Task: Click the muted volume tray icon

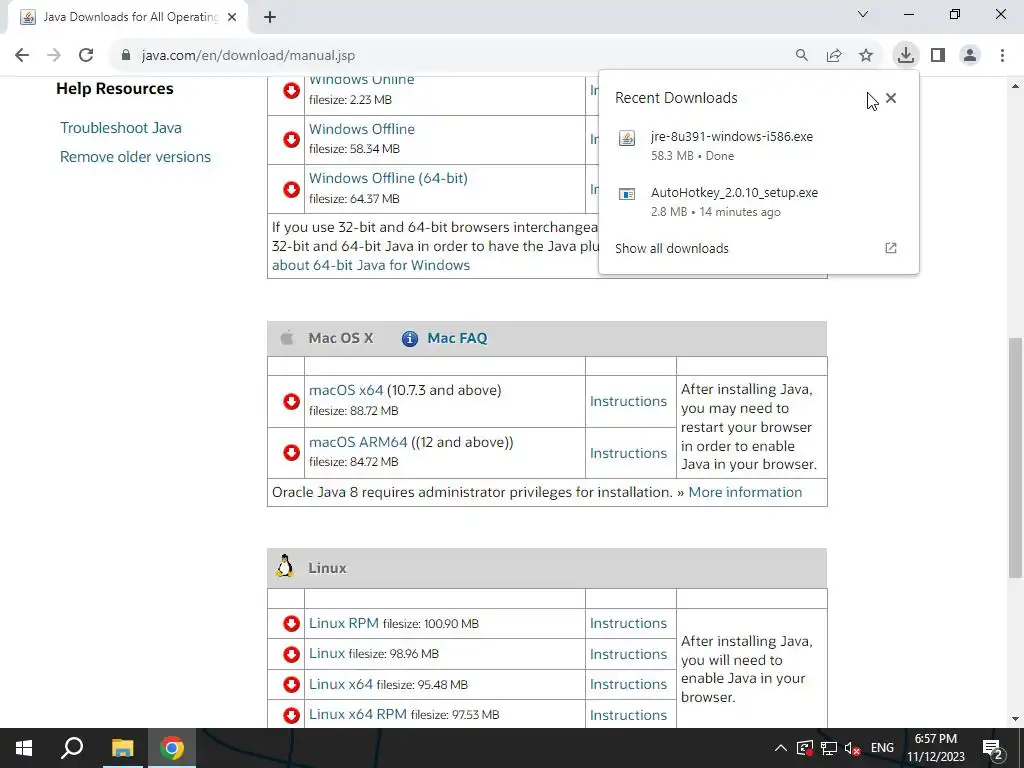Action: coord(852,748)
